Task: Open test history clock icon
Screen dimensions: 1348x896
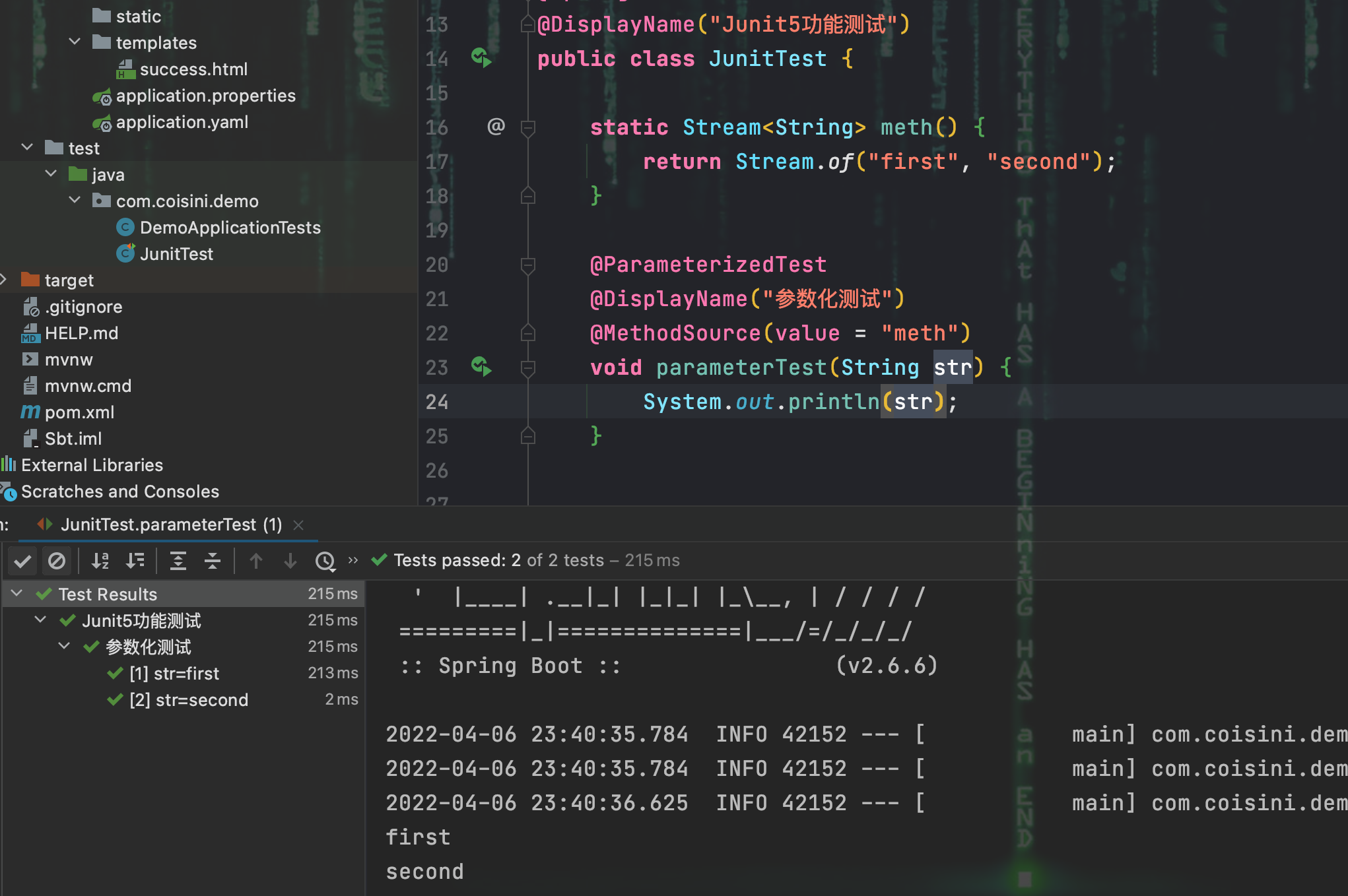Action: pyautogui.click(x=325, y=561)
